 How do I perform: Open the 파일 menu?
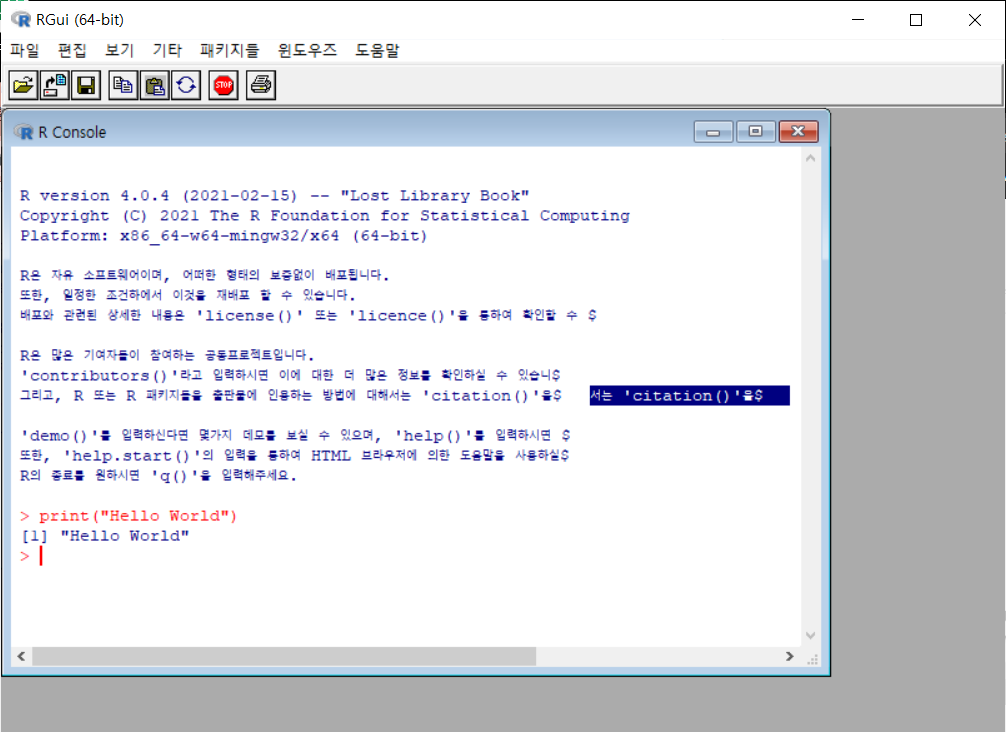[24, 50]
